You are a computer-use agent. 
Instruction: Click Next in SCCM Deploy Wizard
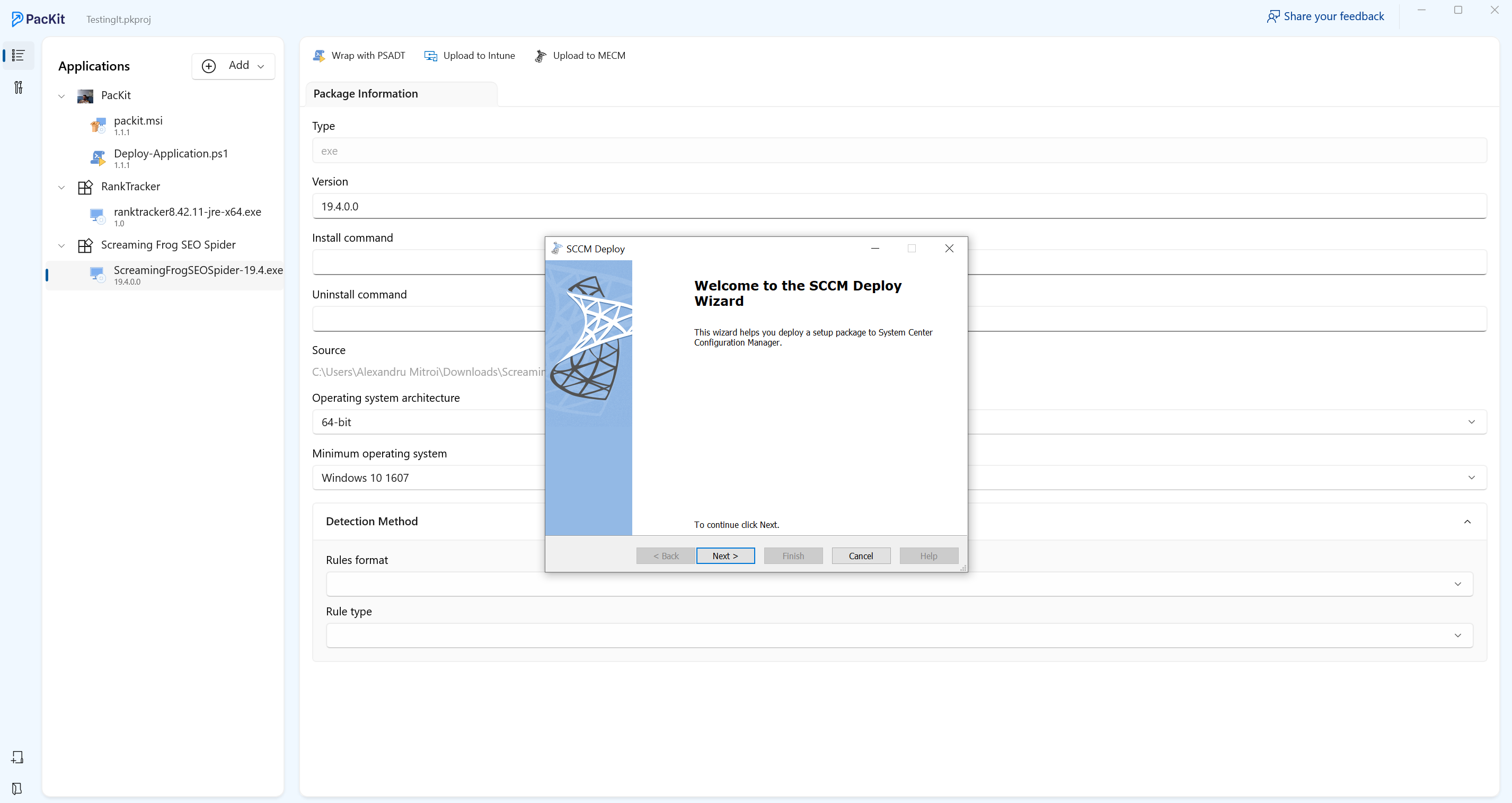(x=725, y=555)
